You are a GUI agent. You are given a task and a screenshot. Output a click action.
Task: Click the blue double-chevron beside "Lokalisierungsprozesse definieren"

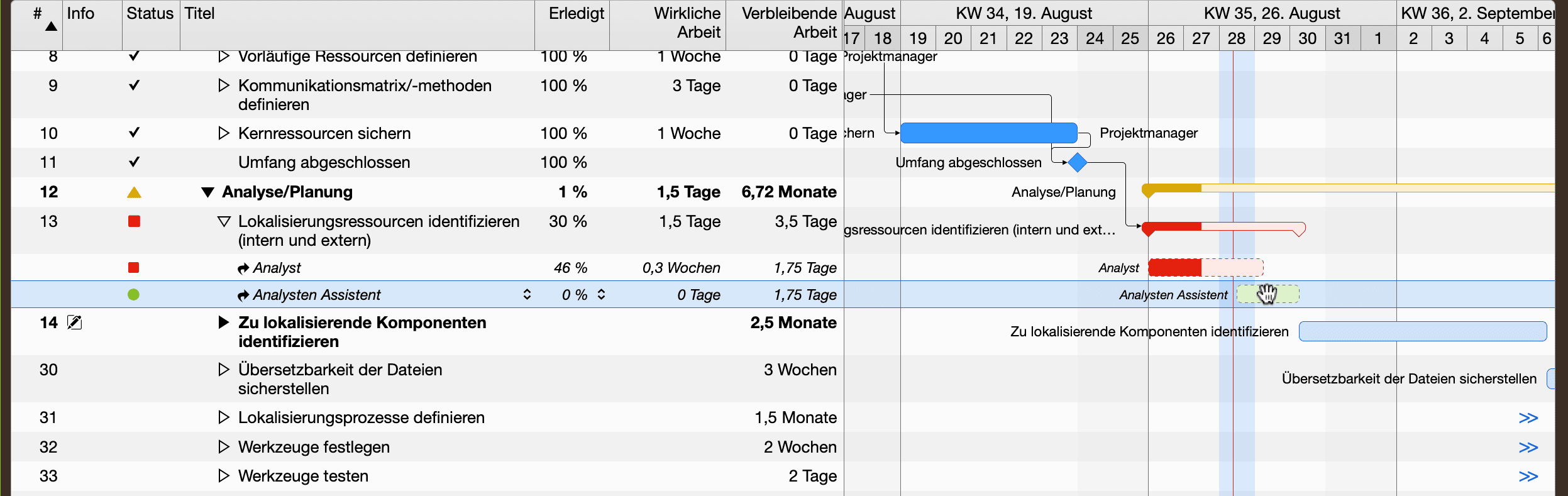click(1528, 417)
